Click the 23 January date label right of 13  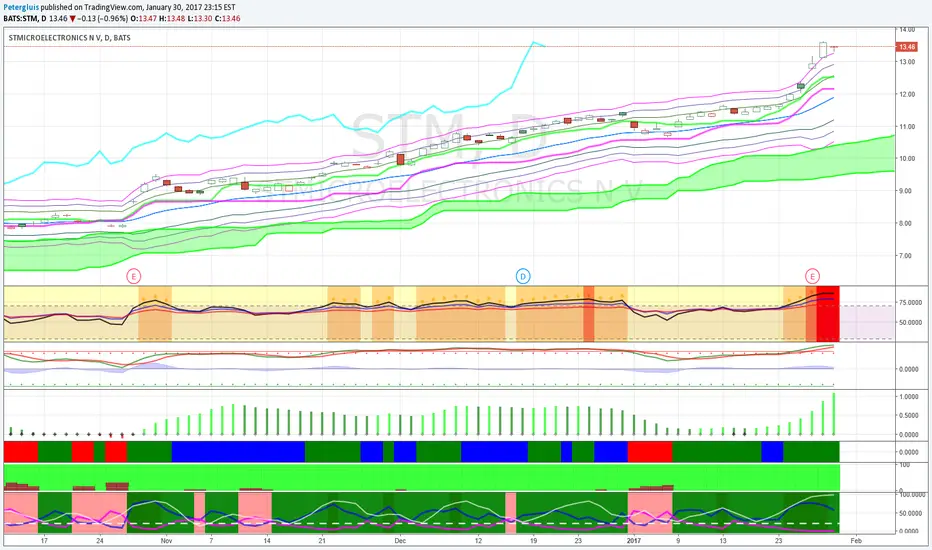click(x=779, y=540)
